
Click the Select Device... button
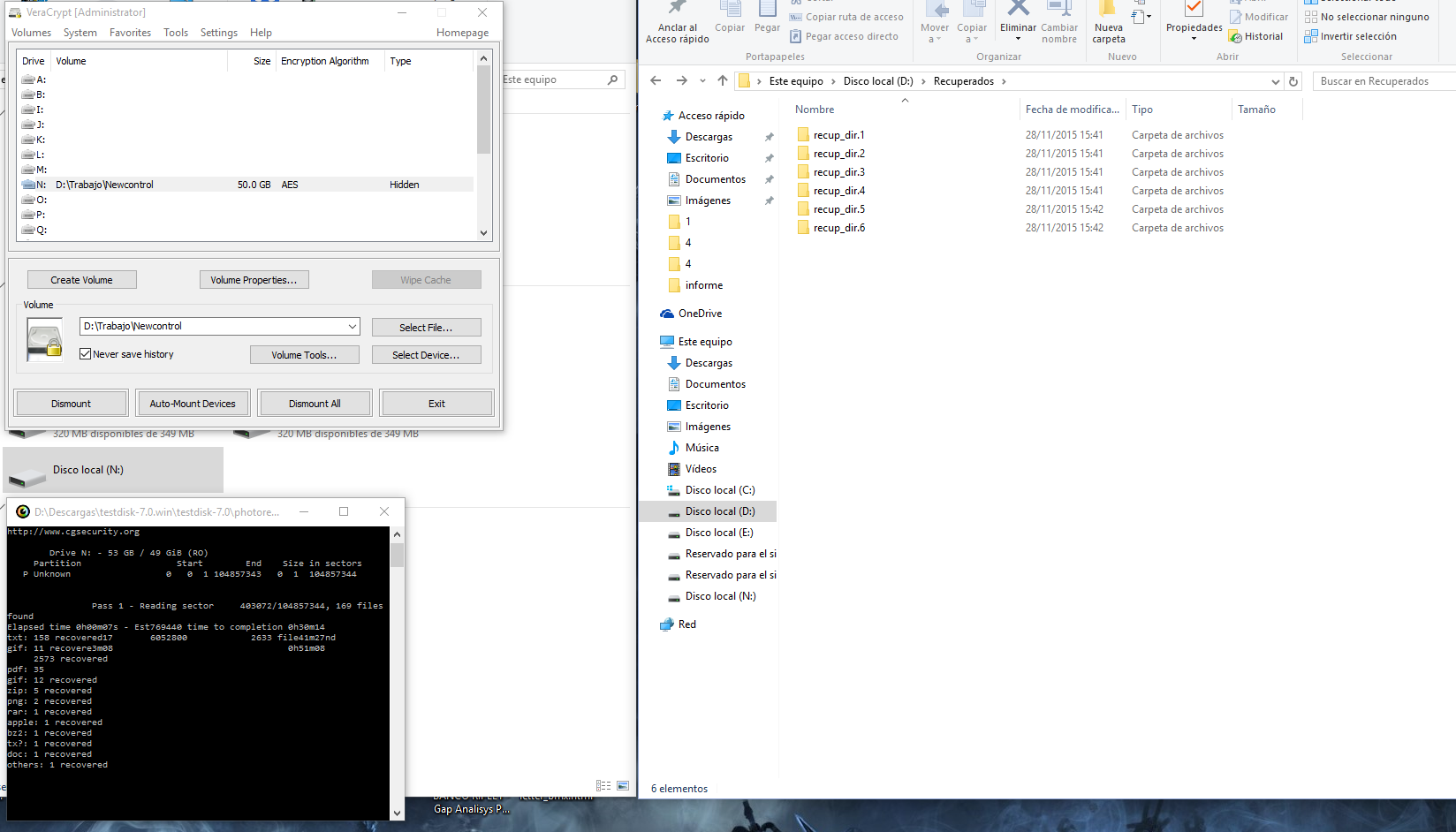[x=427, y=355]
